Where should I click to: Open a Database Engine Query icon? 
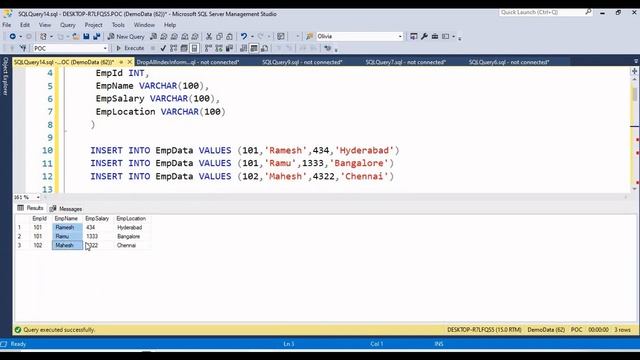[x=153, y=36]
